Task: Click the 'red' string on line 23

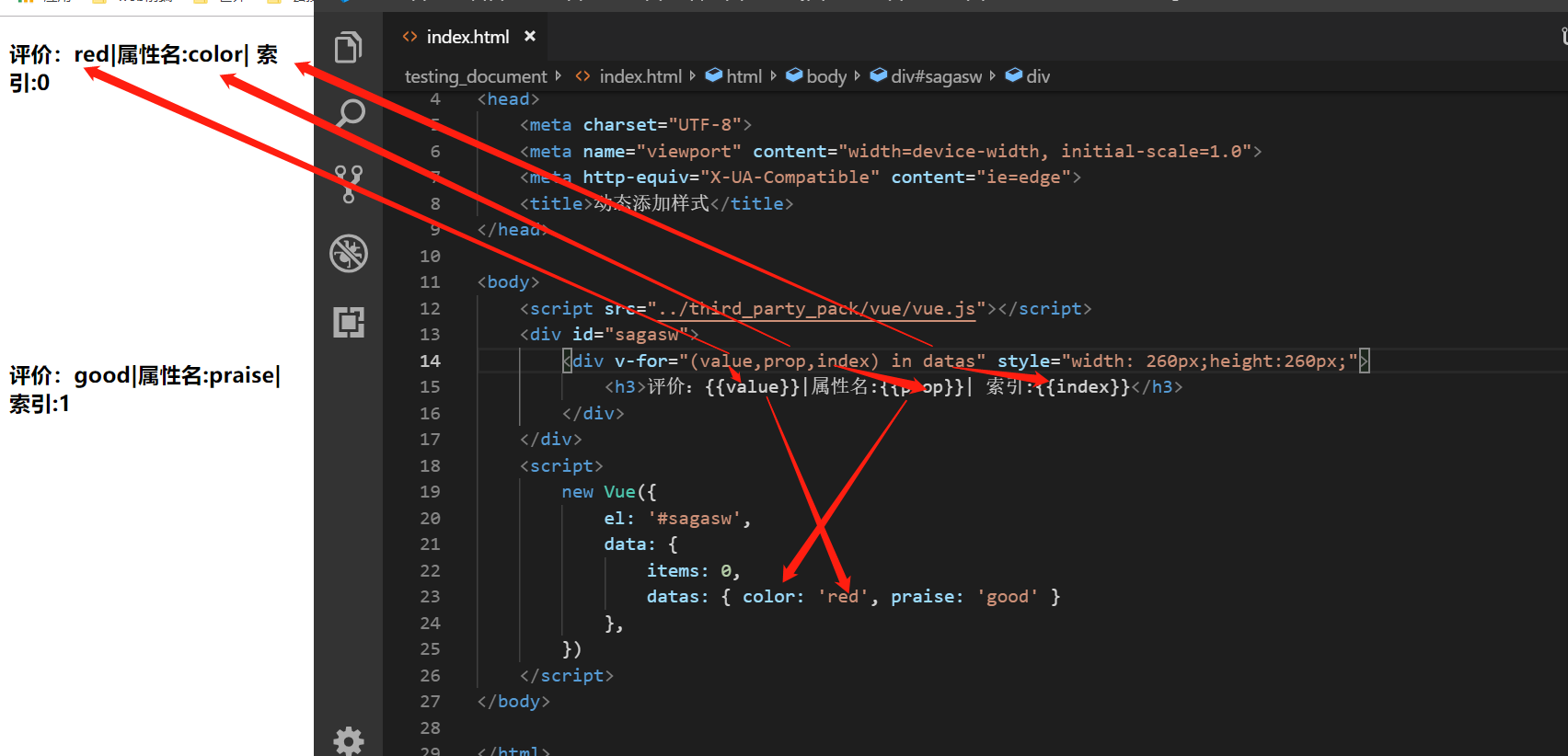Action: click(843, 596)
